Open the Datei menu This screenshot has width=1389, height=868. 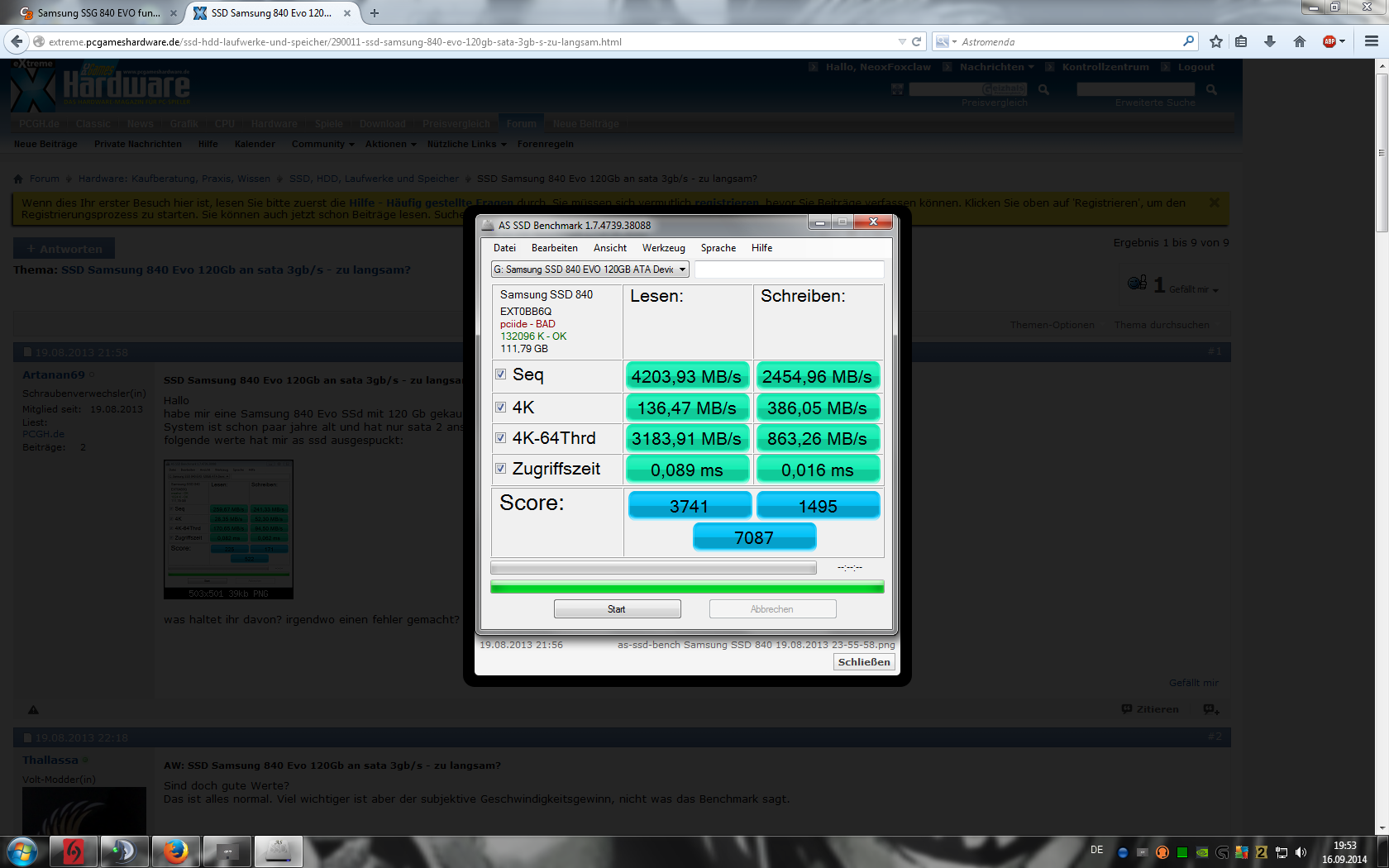tap(504, 248)
